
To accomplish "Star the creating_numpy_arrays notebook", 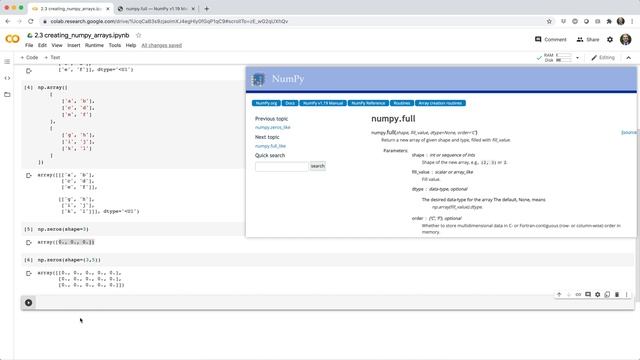I will click(138, 36).
